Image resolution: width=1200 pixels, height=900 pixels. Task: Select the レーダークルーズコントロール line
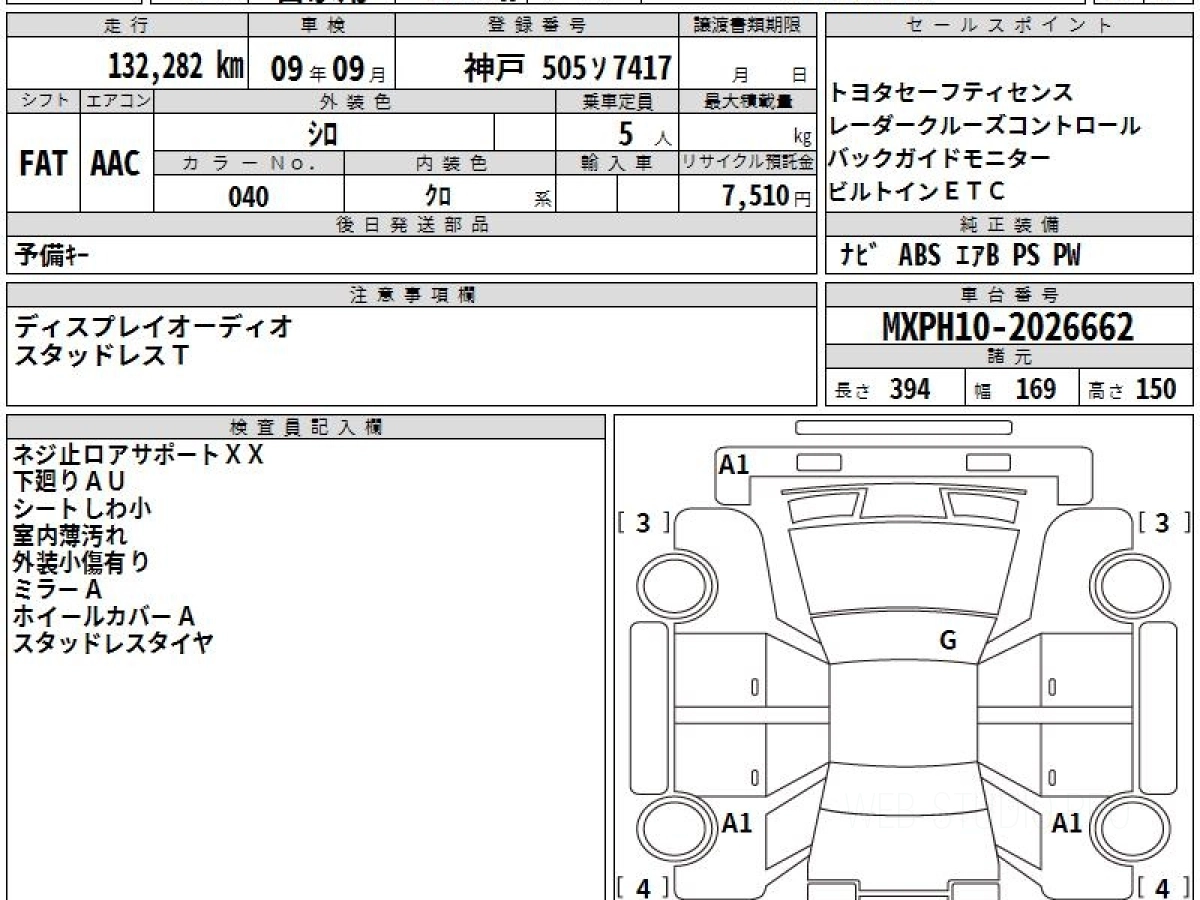pyautogui.click(x=984, y=126)
